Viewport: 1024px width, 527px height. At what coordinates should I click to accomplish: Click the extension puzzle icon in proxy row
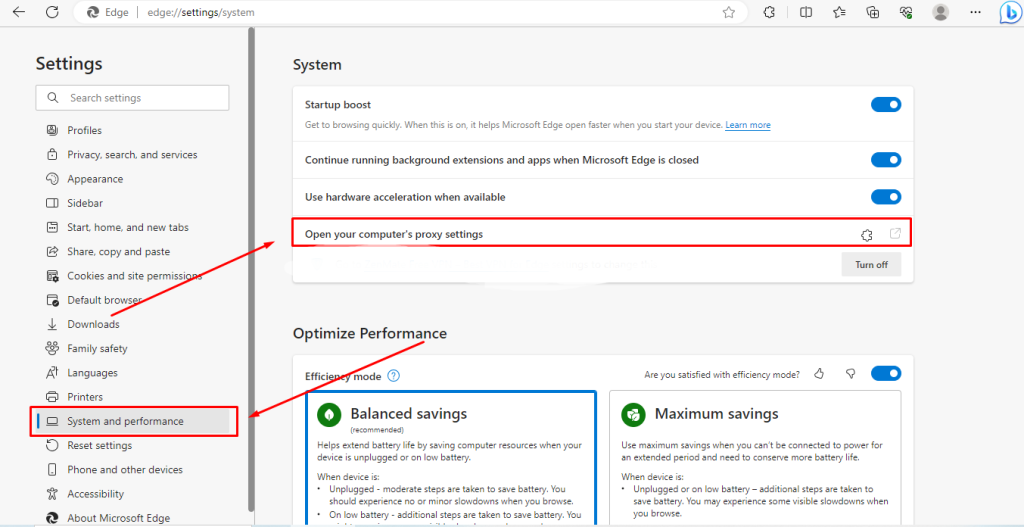pos(867,235)
